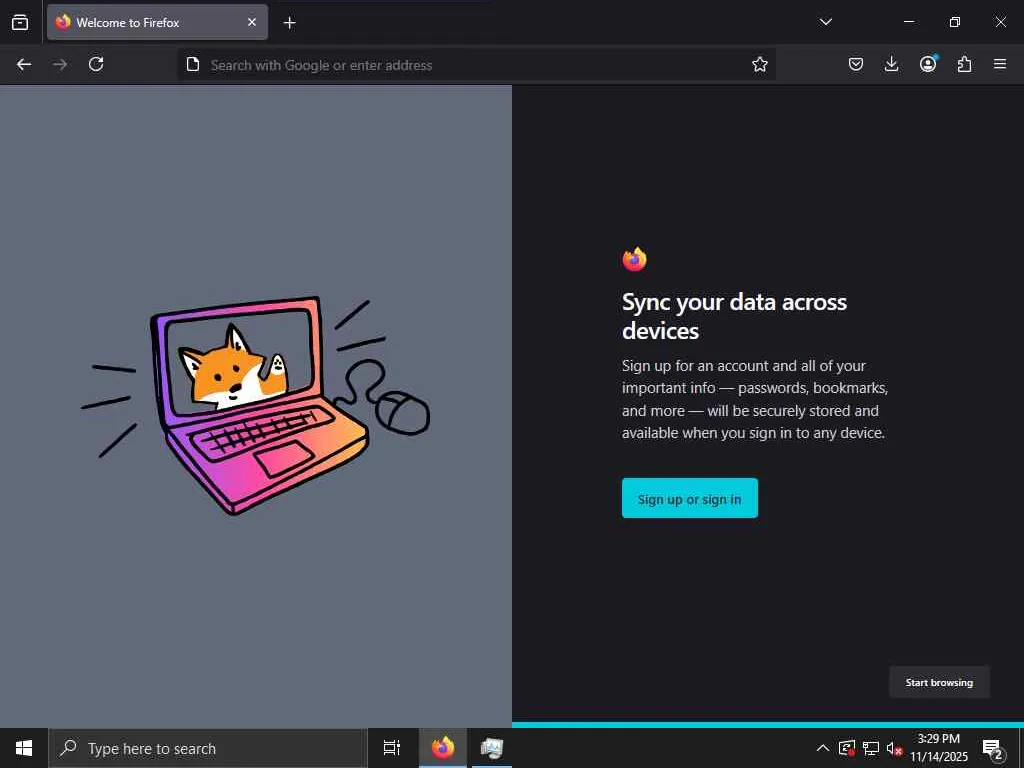This screenshot has width=1024, height=768.
Task: Minimize the Firefox window
Action: point(908,22)
